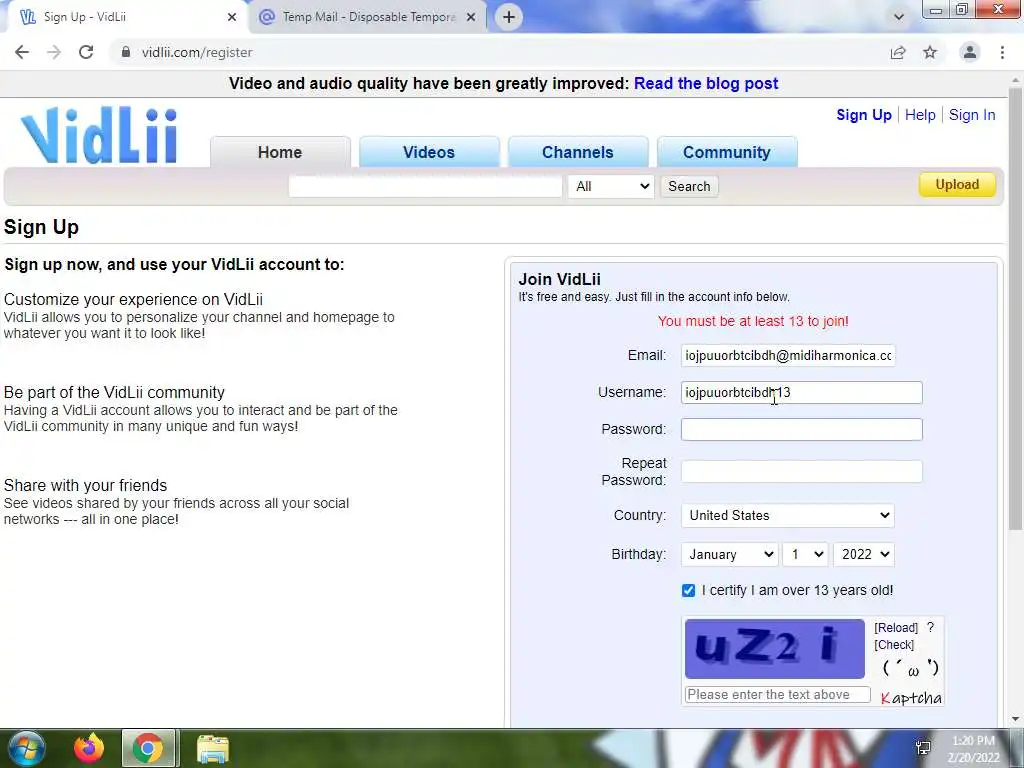
Task: Uncheck the over 13 years old checkbox
Action: [x=688, y=590]
